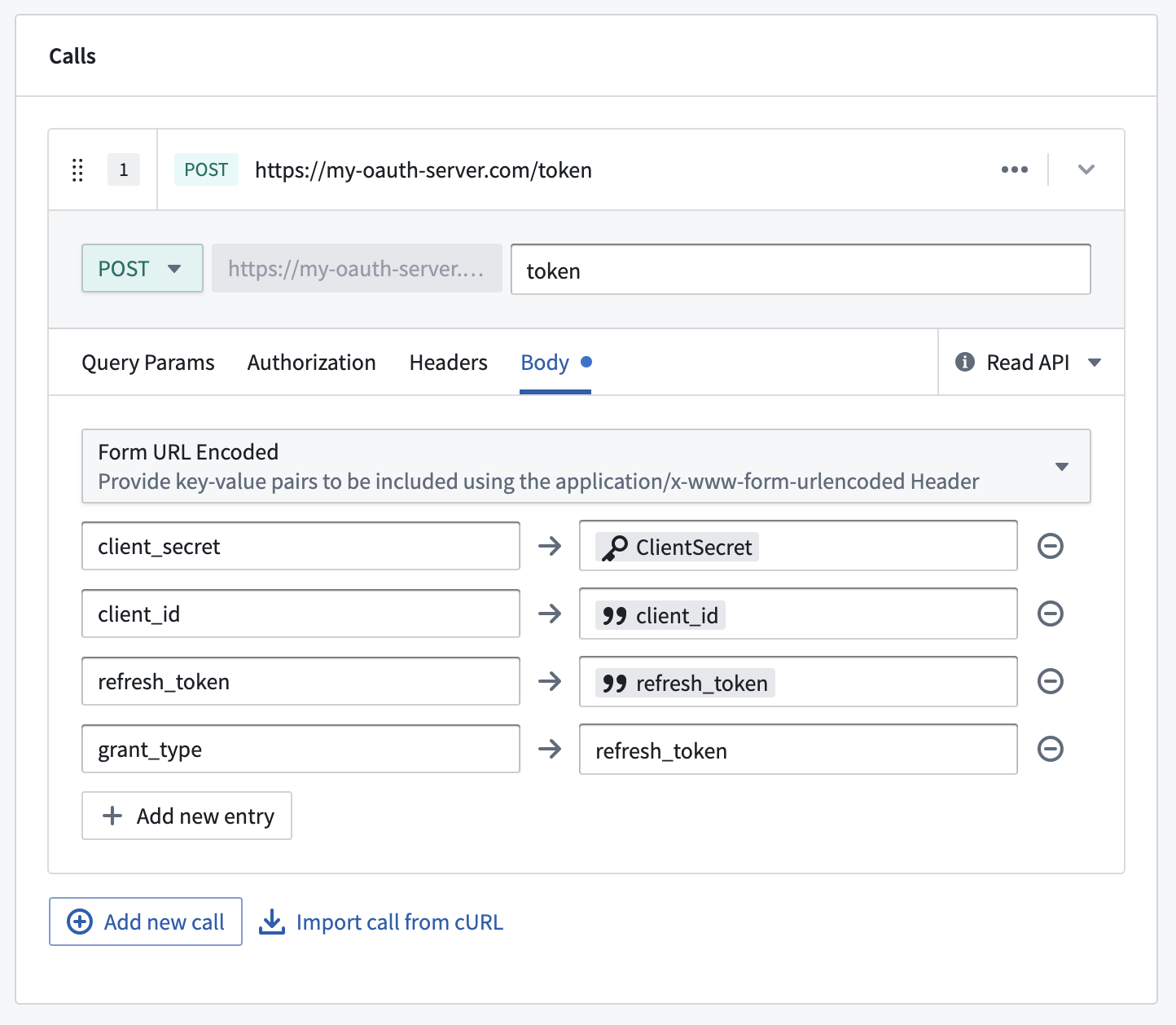Remove the grant_type entry
The image size is (1176, 1025).
coord(1051,749)
